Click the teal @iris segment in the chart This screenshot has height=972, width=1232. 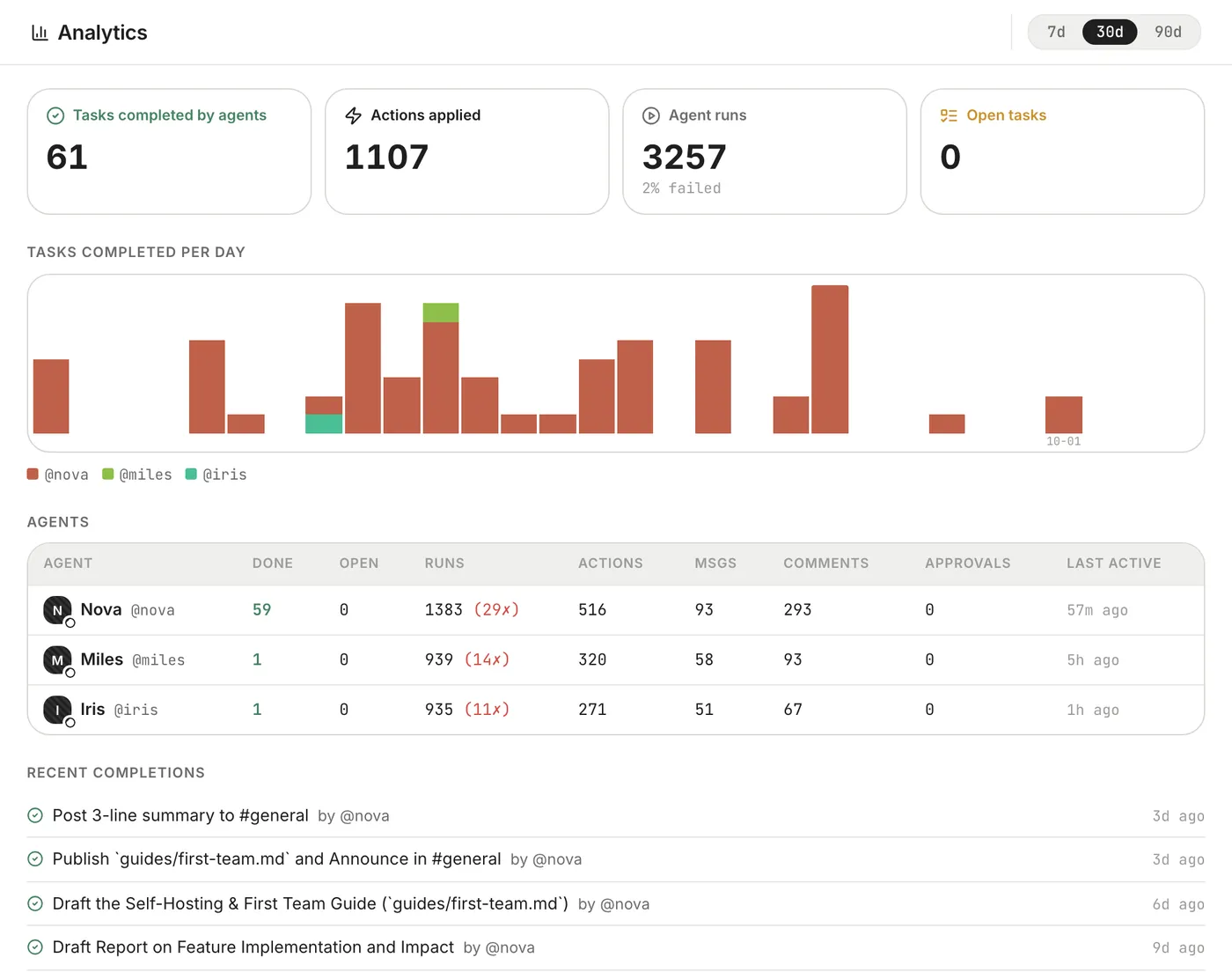pos(324,423)
